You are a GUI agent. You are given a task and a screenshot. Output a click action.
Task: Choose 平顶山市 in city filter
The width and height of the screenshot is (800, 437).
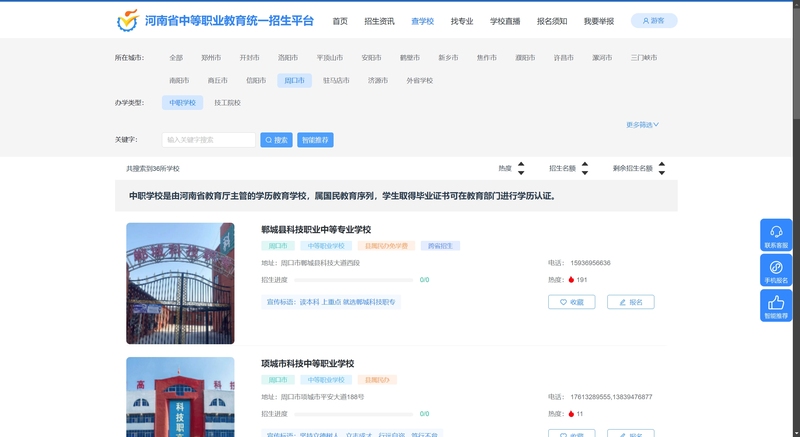pos(330,58)
